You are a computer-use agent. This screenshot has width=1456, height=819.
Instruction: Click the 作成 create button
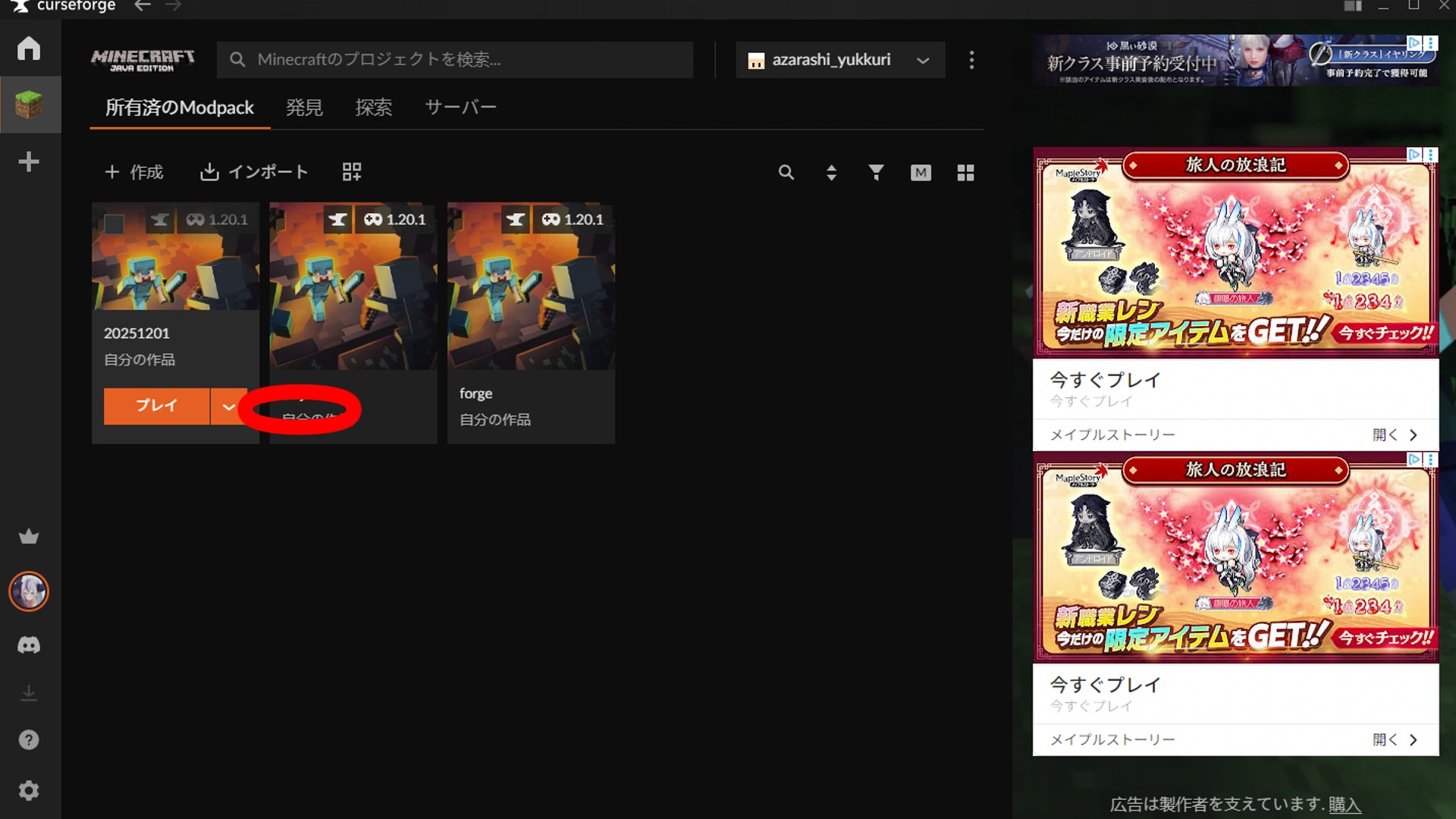pos(134,172)
